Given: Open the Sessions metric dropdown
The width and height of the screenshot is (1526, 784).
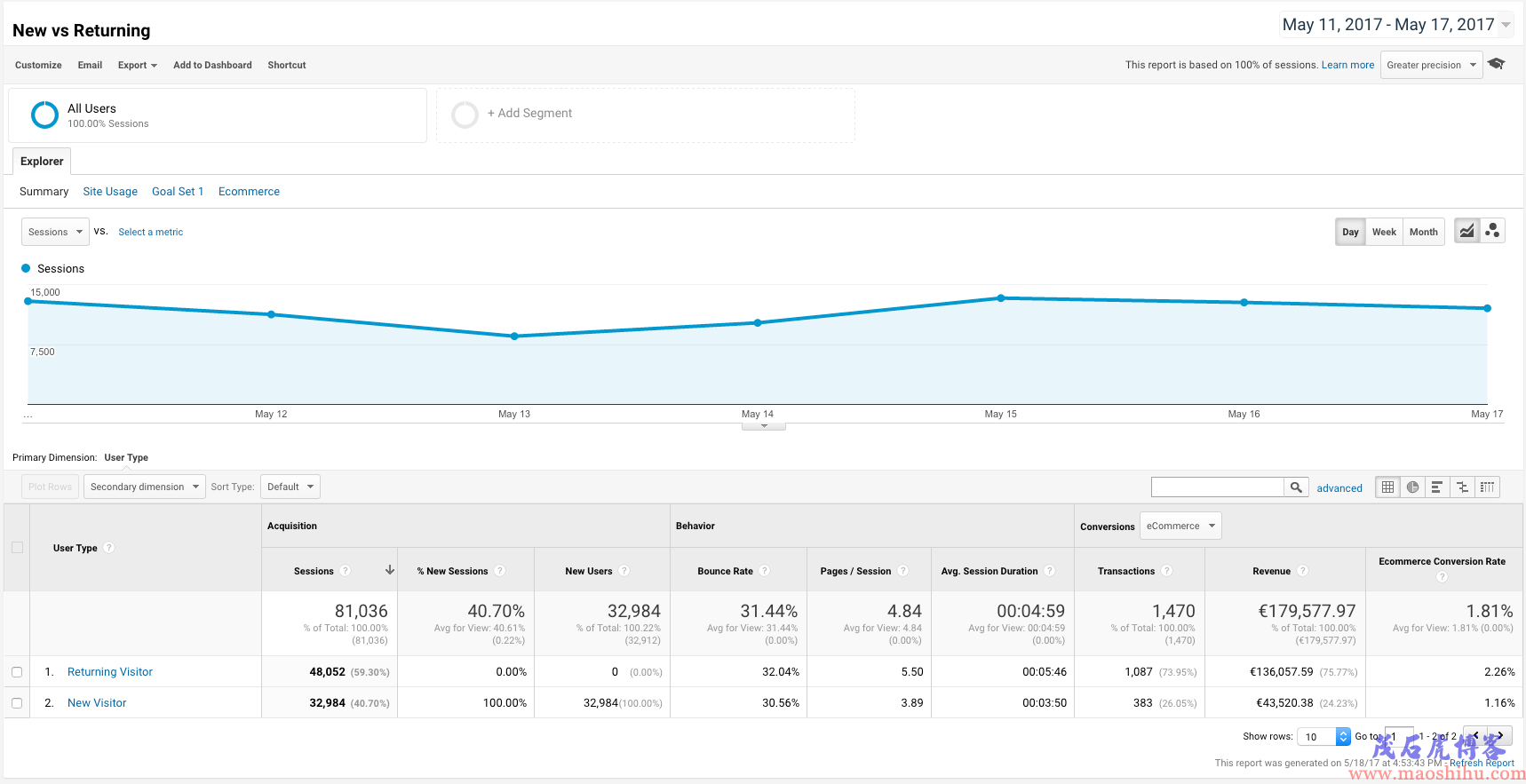Looking at the screenshot, I should pyautogui.click(x=55, y=232).
